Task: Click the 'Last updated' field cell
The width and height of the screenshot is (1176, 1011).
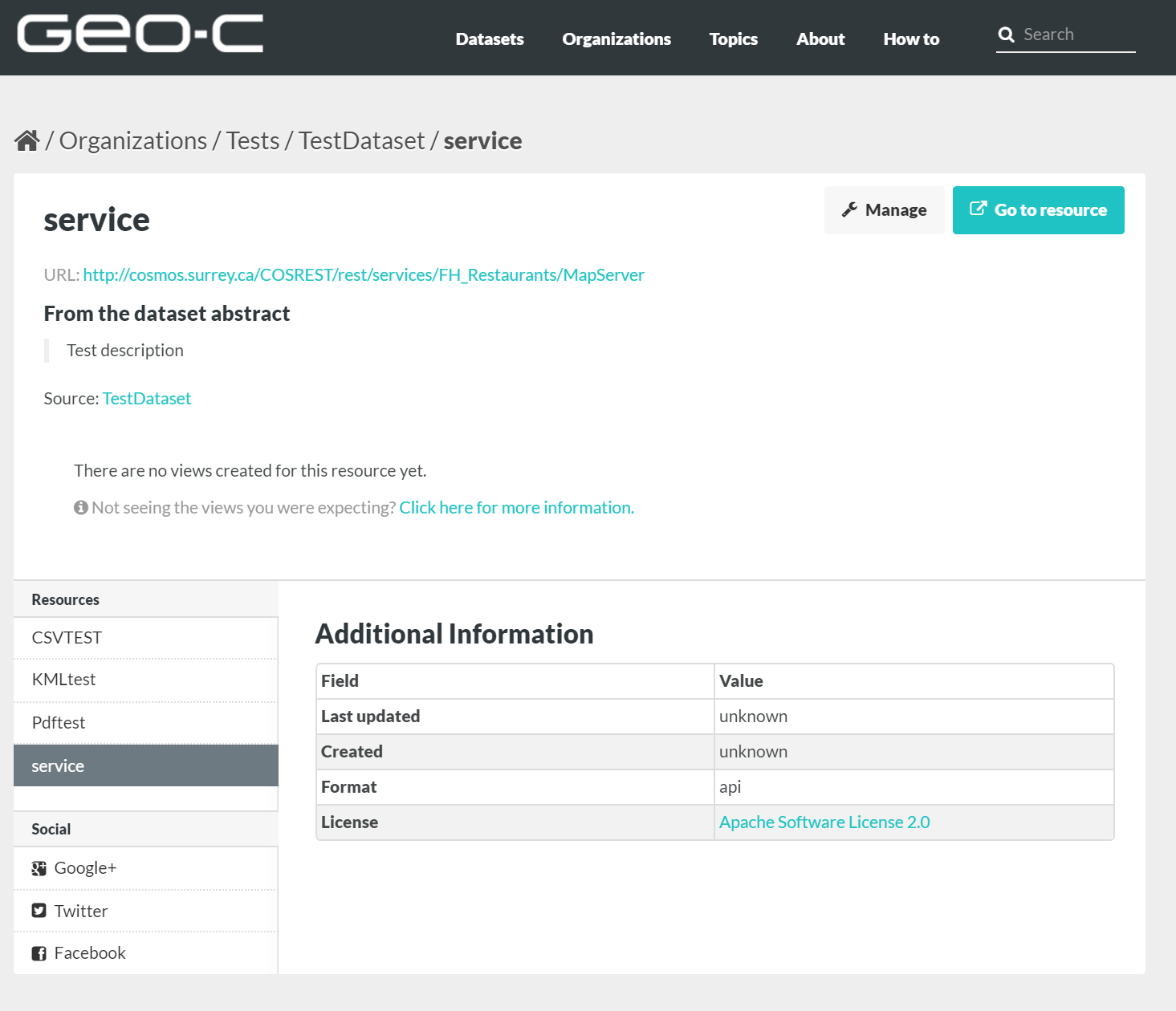Action: click(515, 717)
